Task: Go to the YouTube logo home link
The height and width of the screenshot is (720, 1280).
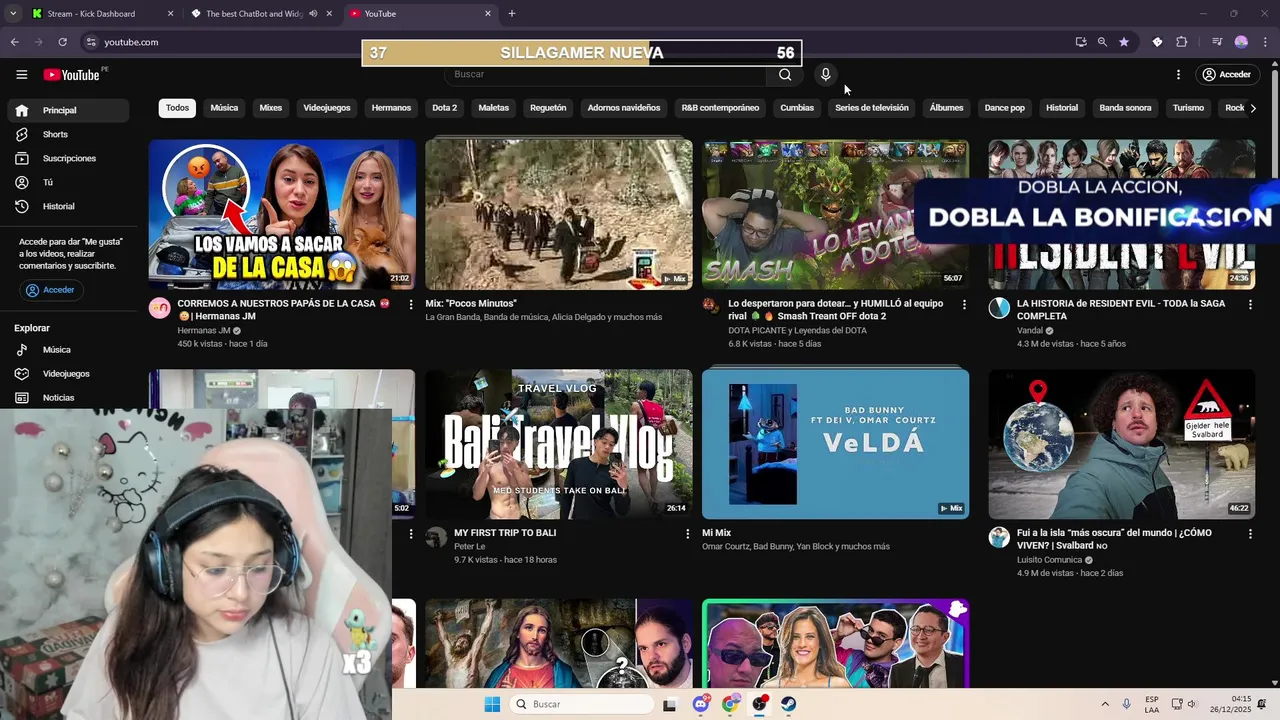Action: point(71,75)
